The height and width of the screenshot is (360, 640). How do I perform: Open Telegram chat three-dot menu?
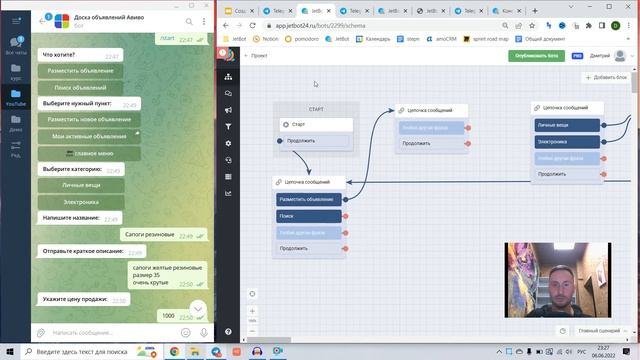coord(204,21)
